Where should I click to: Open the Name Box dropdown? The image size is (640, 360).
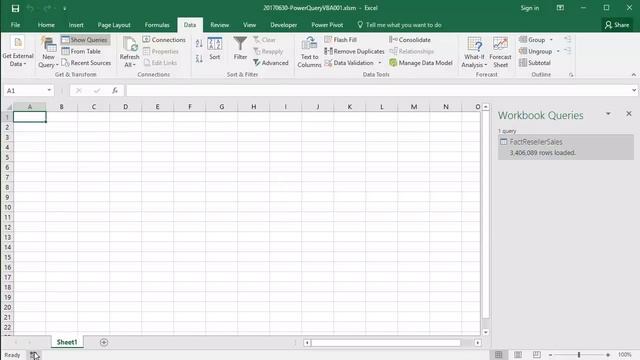click(x=49, y=90)
